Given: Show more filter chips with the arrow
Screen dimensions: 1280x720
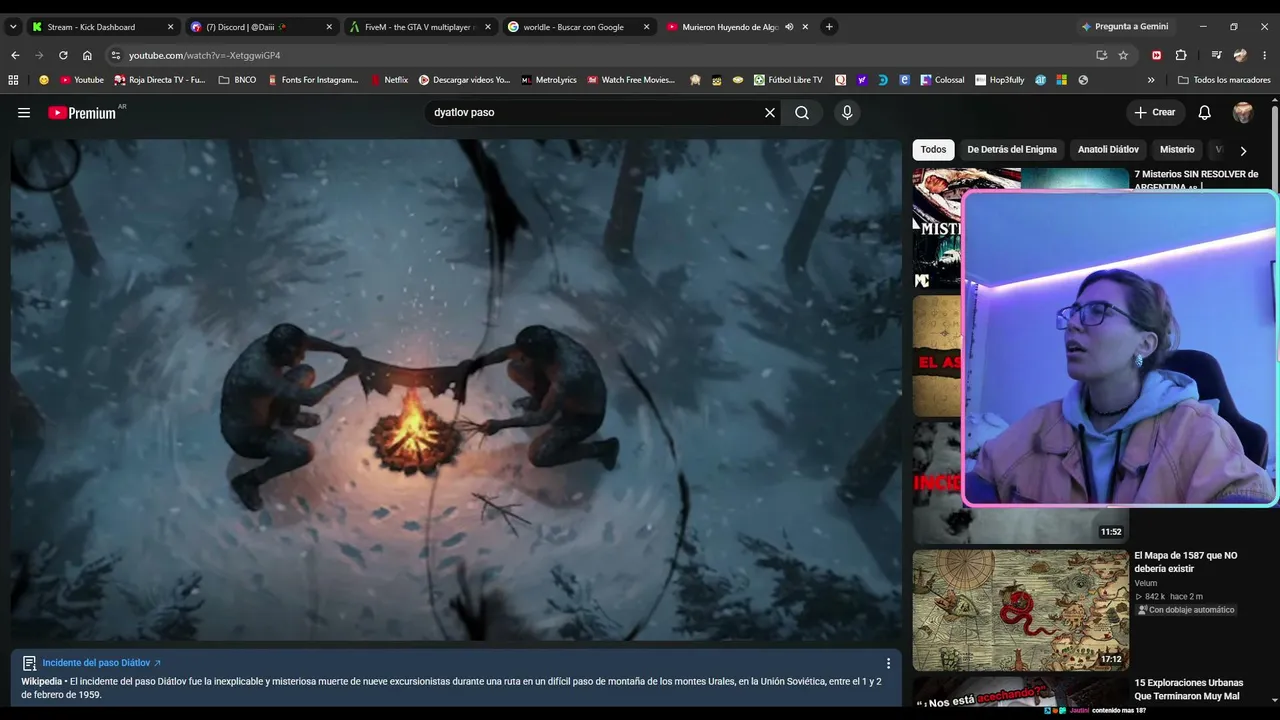Looking at the screenshot, I should coord(1243,151).
